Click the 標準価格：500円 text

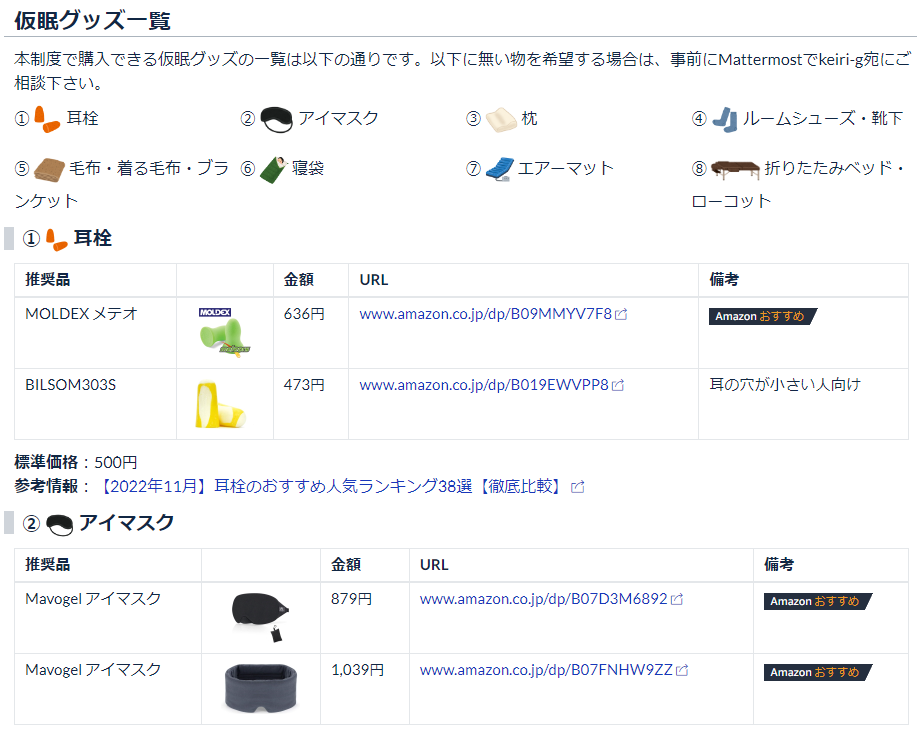pyautogui.click(x=76, y=463)
